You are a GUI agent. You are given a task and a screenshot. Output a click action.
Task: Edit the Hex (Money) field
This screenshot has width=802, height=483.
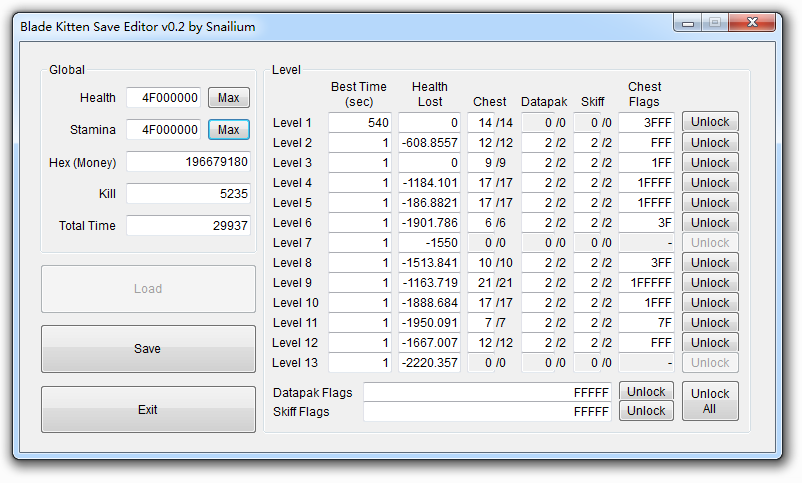[188, 162]
